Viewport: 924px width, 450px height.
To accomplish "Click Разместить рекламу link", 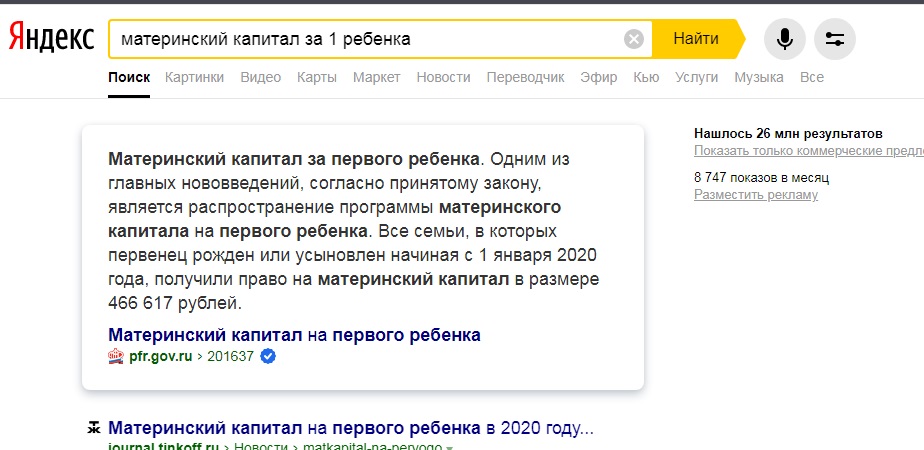I will (756, 195).
